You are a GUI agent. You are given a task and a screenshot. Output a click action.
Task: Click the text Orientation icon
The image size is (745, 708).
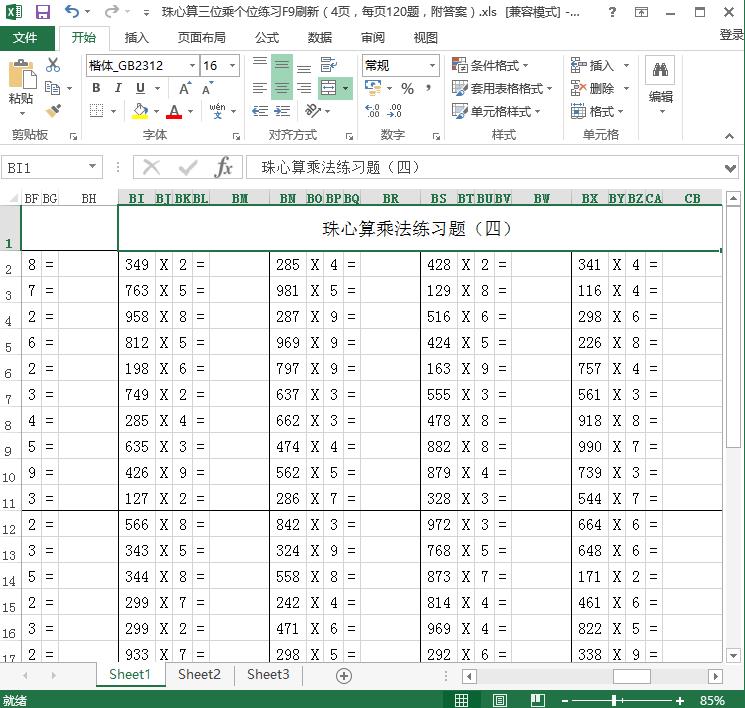click(313, 111)
